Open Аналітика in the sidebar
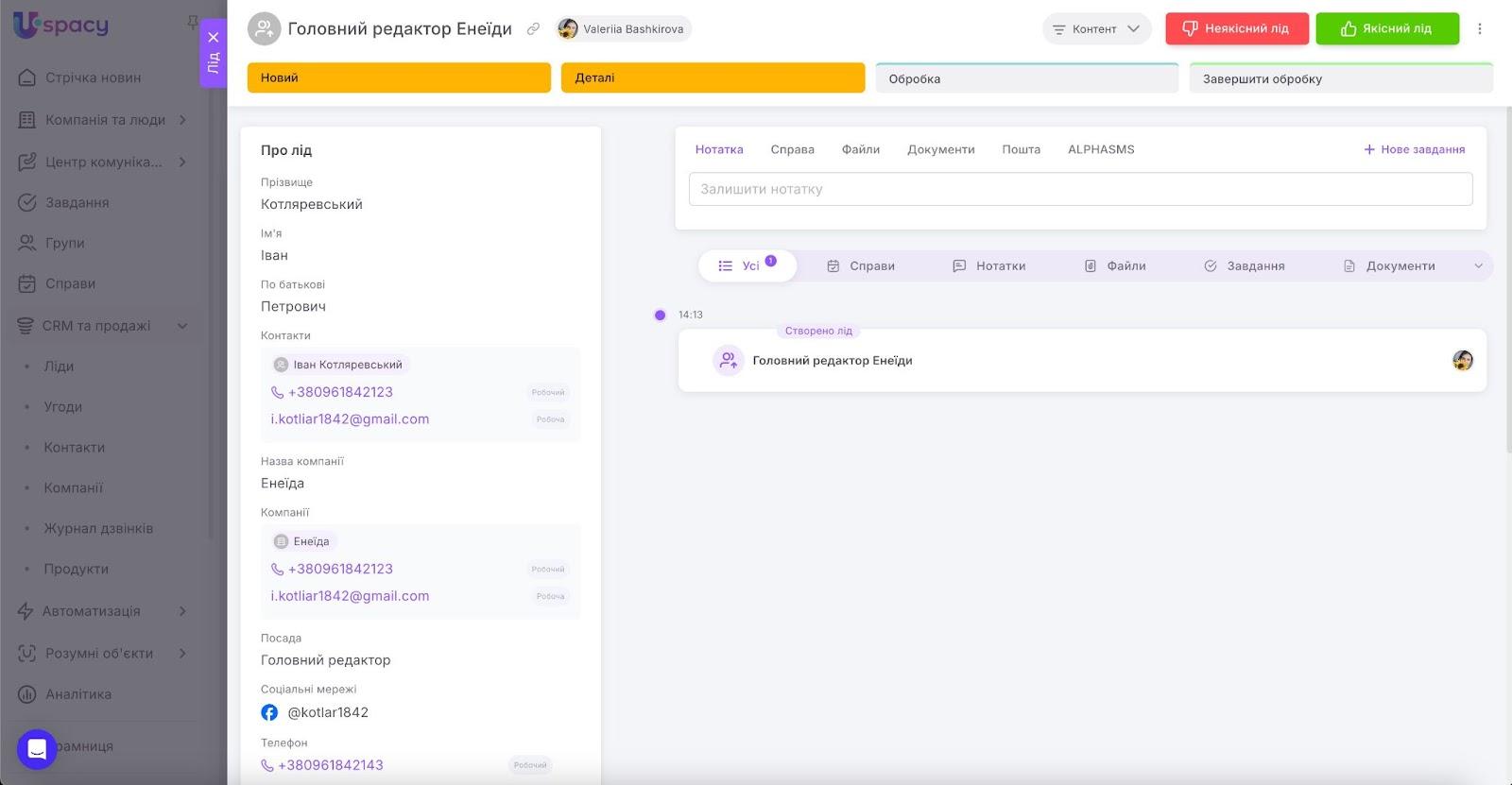Screen dimensions: 1512x785 (78, 694)
